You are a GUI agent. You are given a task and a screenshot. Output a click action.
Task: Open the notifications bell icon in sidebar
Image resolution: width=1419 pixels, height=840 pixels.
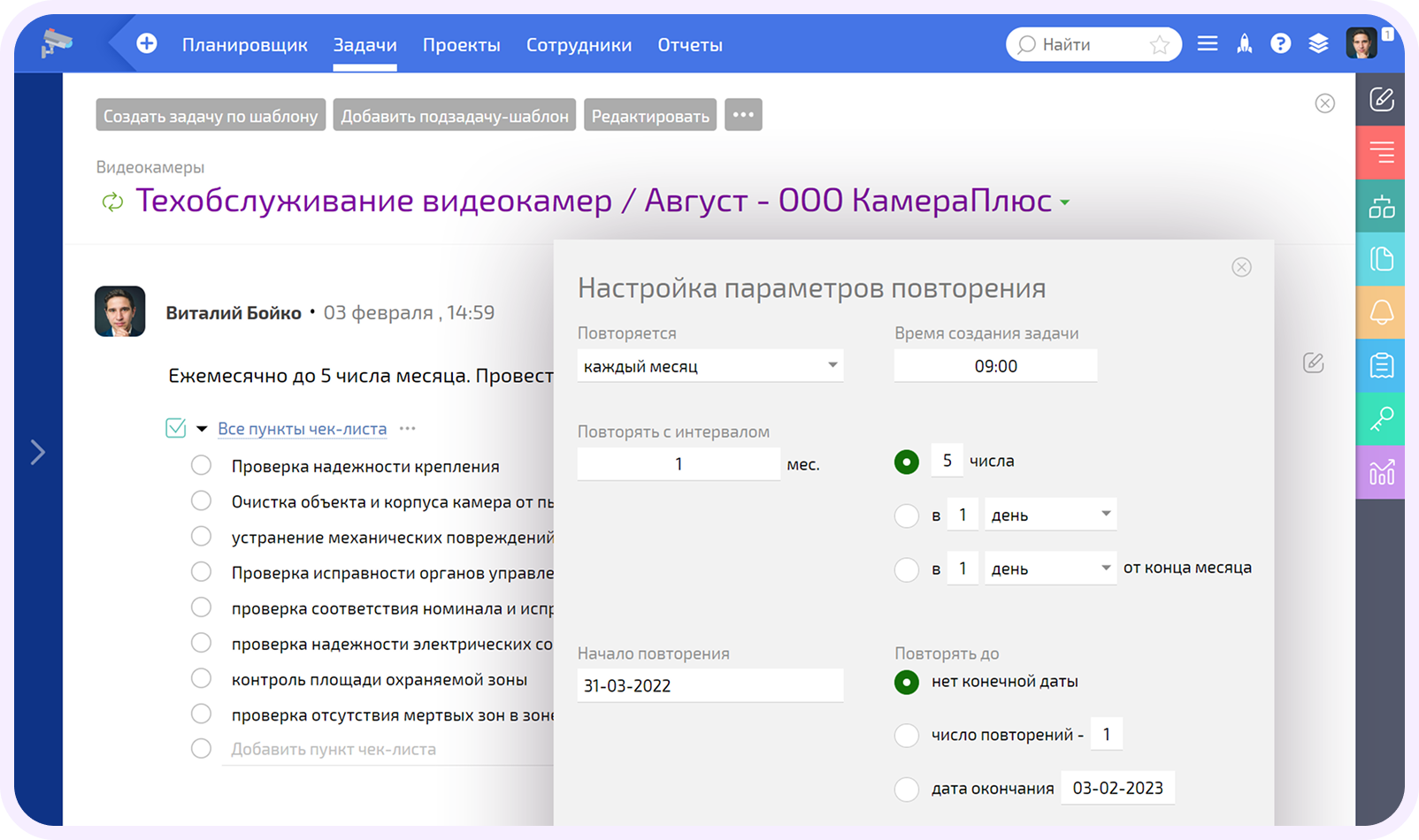1380,312
